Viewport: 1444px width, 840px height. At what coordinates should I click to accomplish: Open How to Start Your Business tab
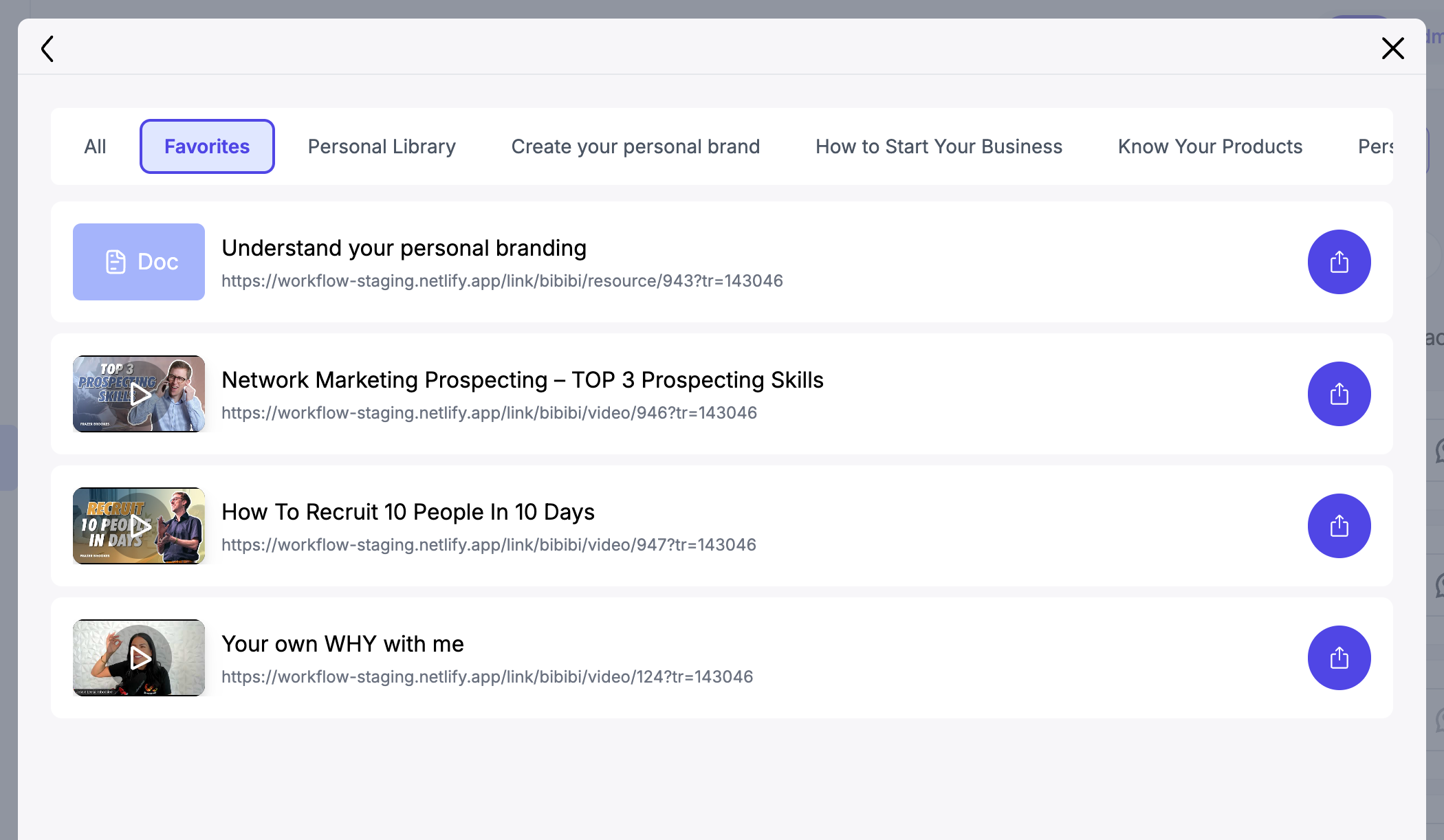(939, 146)
